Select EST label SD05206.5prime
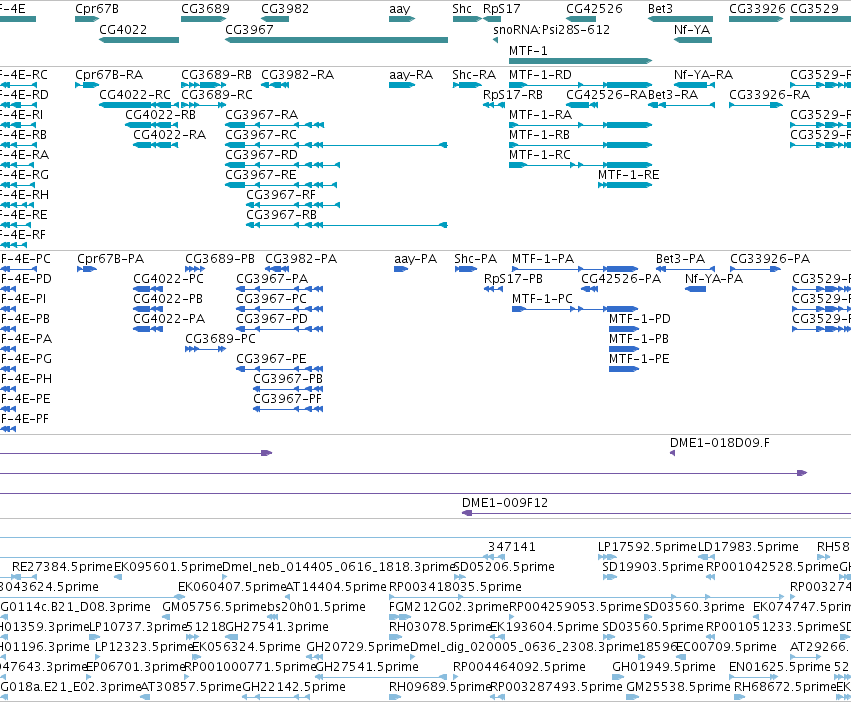Viewport: 851px width, 702px height. [504, 567]
